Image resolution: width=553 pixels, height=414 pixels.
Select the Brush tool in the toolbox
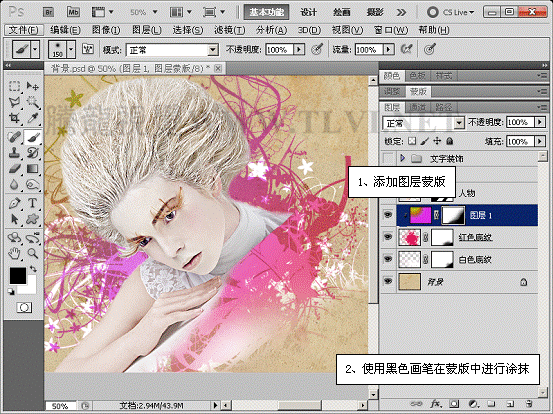click(32, 137)
